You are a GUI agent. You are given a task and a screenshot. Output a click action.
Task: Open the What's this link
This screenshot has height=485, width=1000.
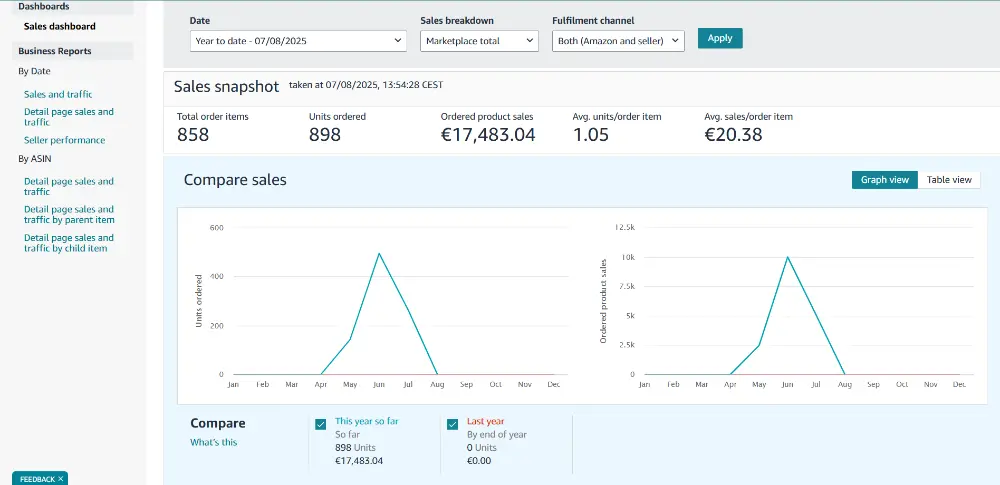214,442
